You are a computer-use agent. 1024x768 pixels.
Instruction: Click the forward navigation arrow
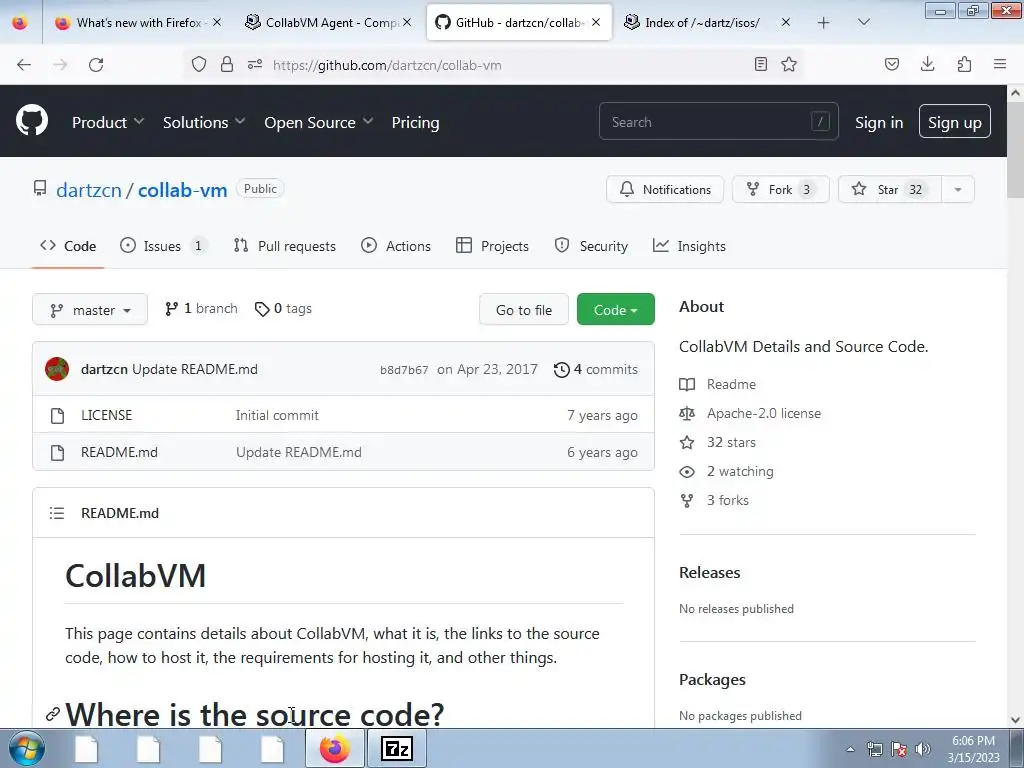60,64
